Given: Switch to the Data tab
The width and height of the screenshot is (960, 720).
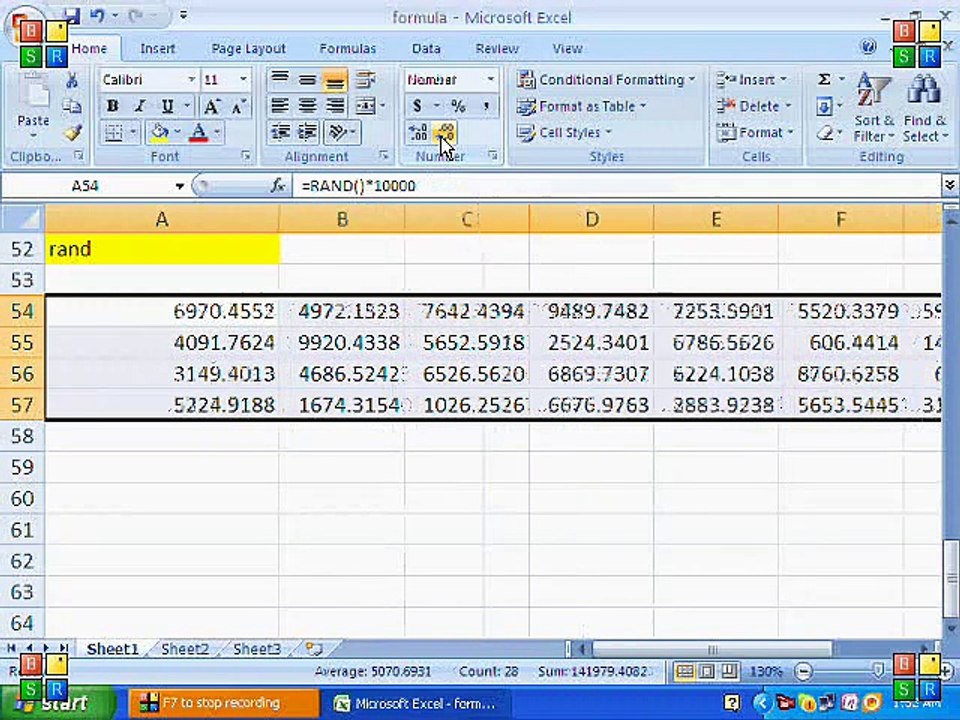Looking at the screenshot, I should pos(426,48).
